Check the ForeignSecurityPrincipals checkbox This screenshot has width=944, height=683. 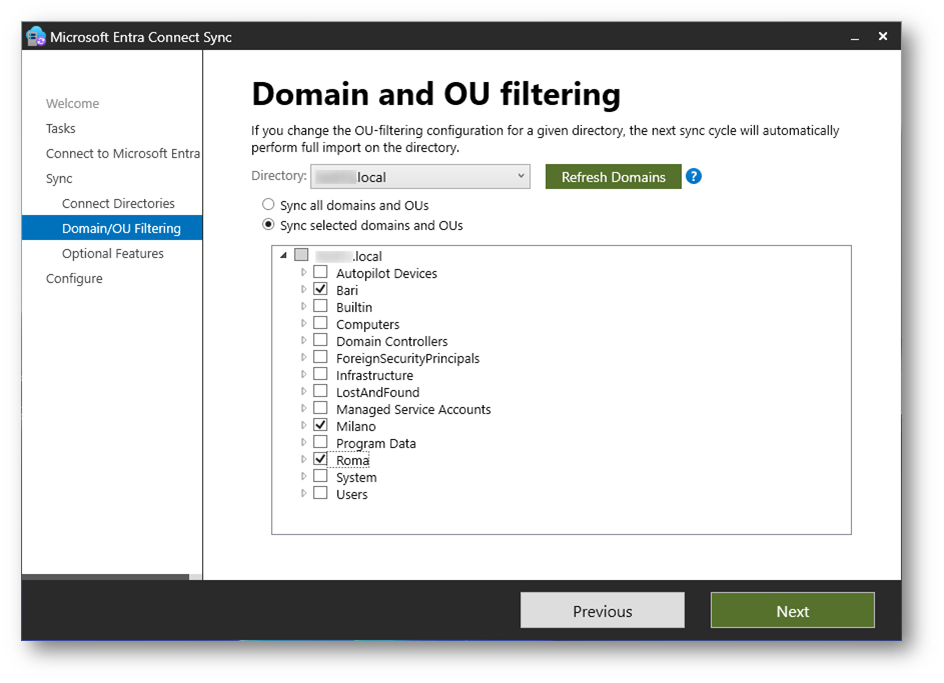tap(321, 357)
